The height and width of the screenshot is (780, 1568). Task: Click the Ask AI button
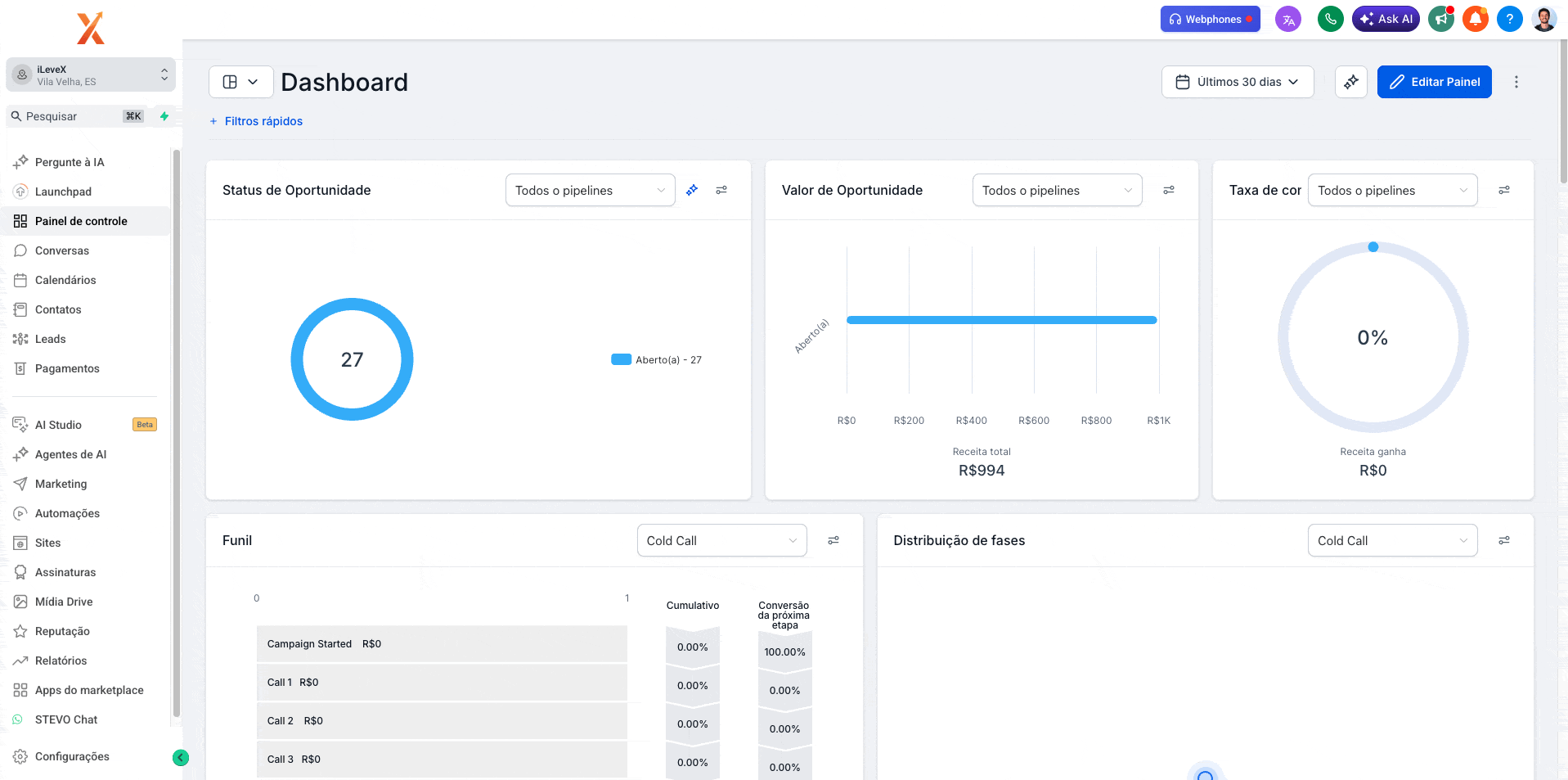pos(1386,19)
